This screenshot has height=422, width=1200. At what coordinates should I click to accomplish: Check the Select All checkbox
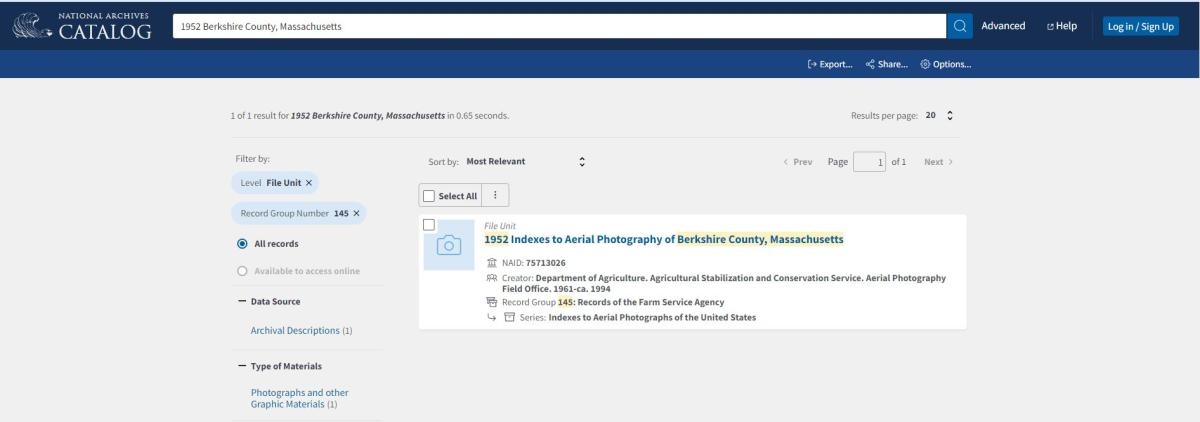tap(430, 195)
